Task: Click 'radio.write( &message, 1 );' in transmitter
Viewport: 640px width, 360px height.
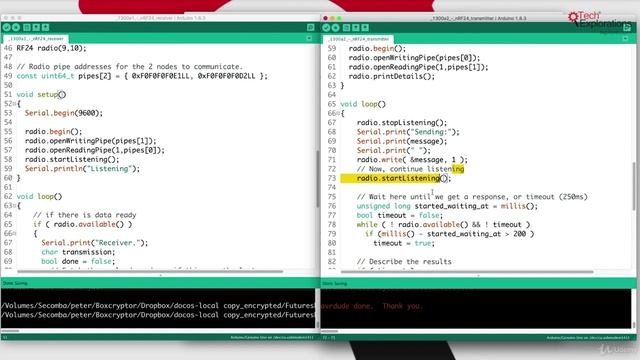Action: coord(412,160)
